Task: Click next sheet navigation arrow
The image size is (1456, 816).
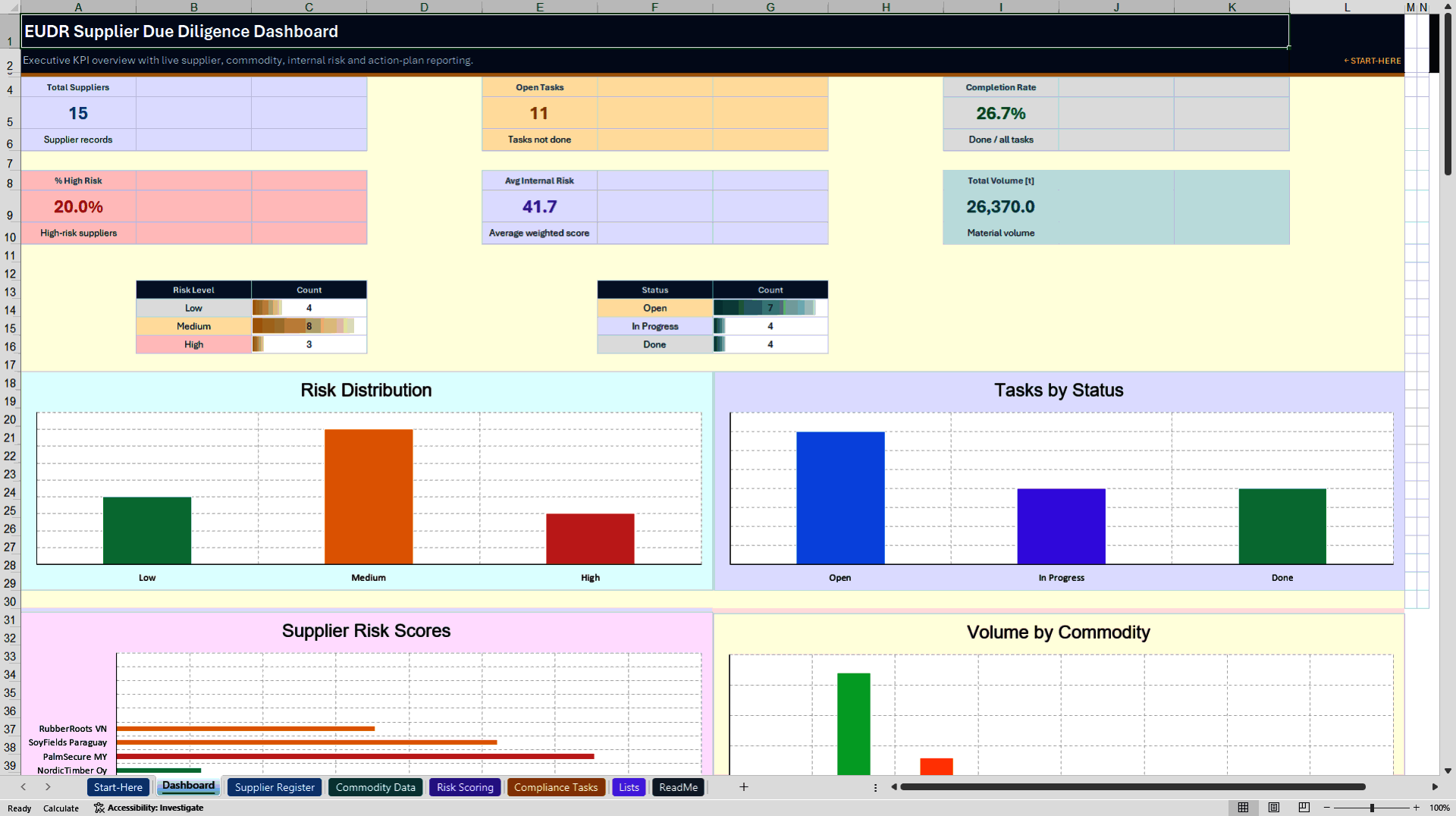Action: coord(48,787)
